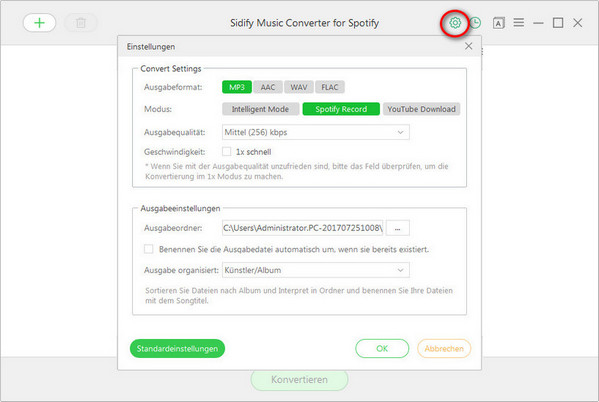Viewport: 599px width, 402px height.
Task: Click the language font icon
Action: [499, 23]
